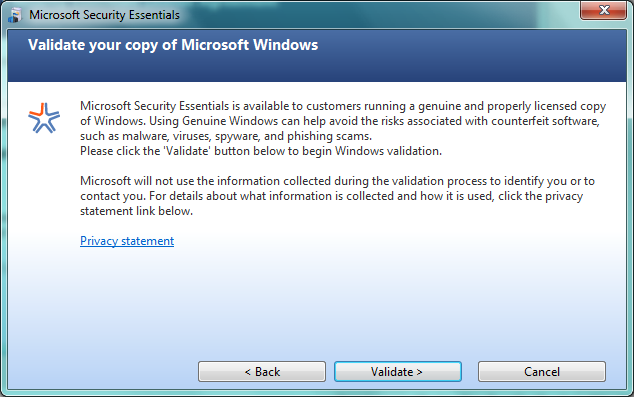Click empty title bar area beside the title

[x=364, y=15]
